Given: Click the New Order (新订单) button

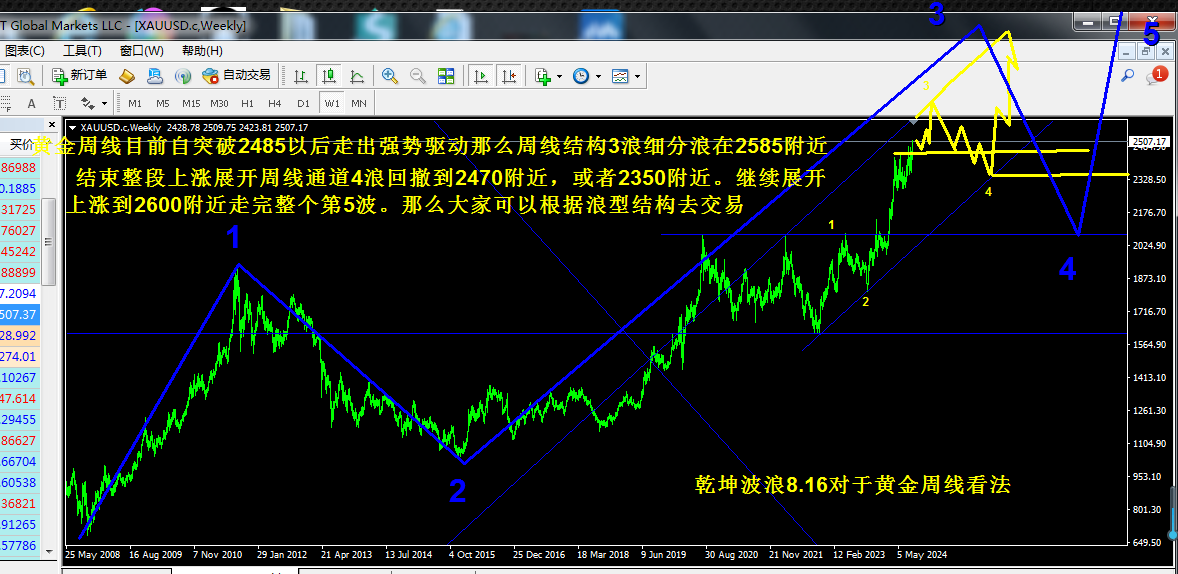Looking at the screenshot, I should (x=80, y=75).
